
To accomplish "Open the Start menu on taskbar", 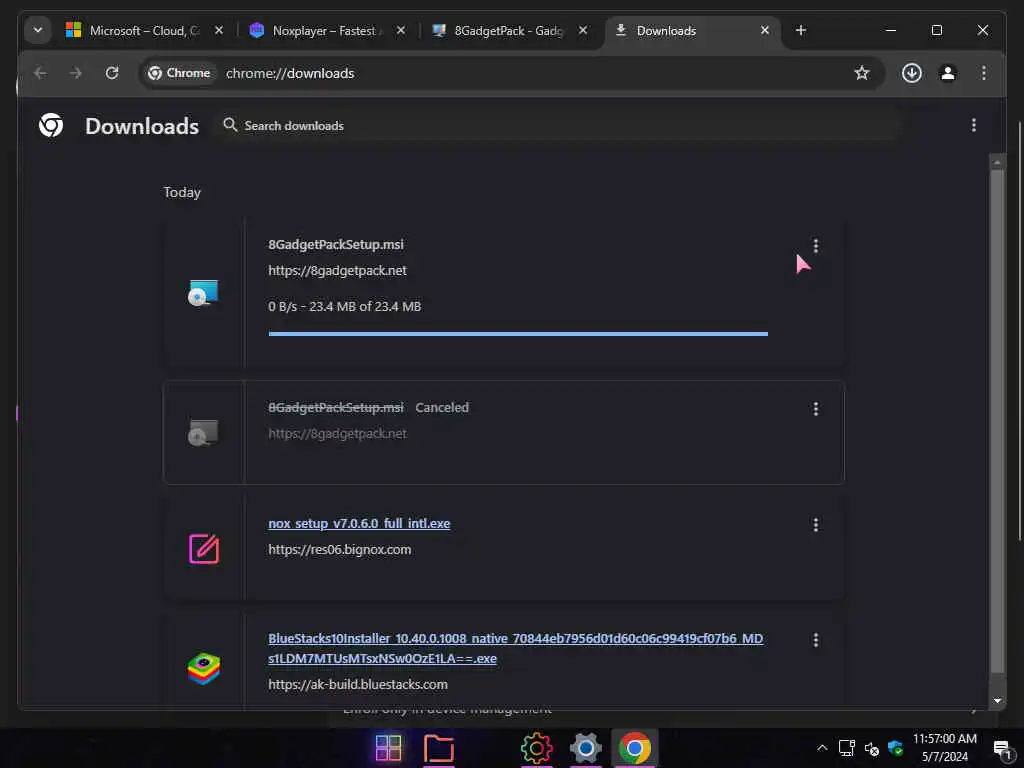I will click(x=389, y=748).
